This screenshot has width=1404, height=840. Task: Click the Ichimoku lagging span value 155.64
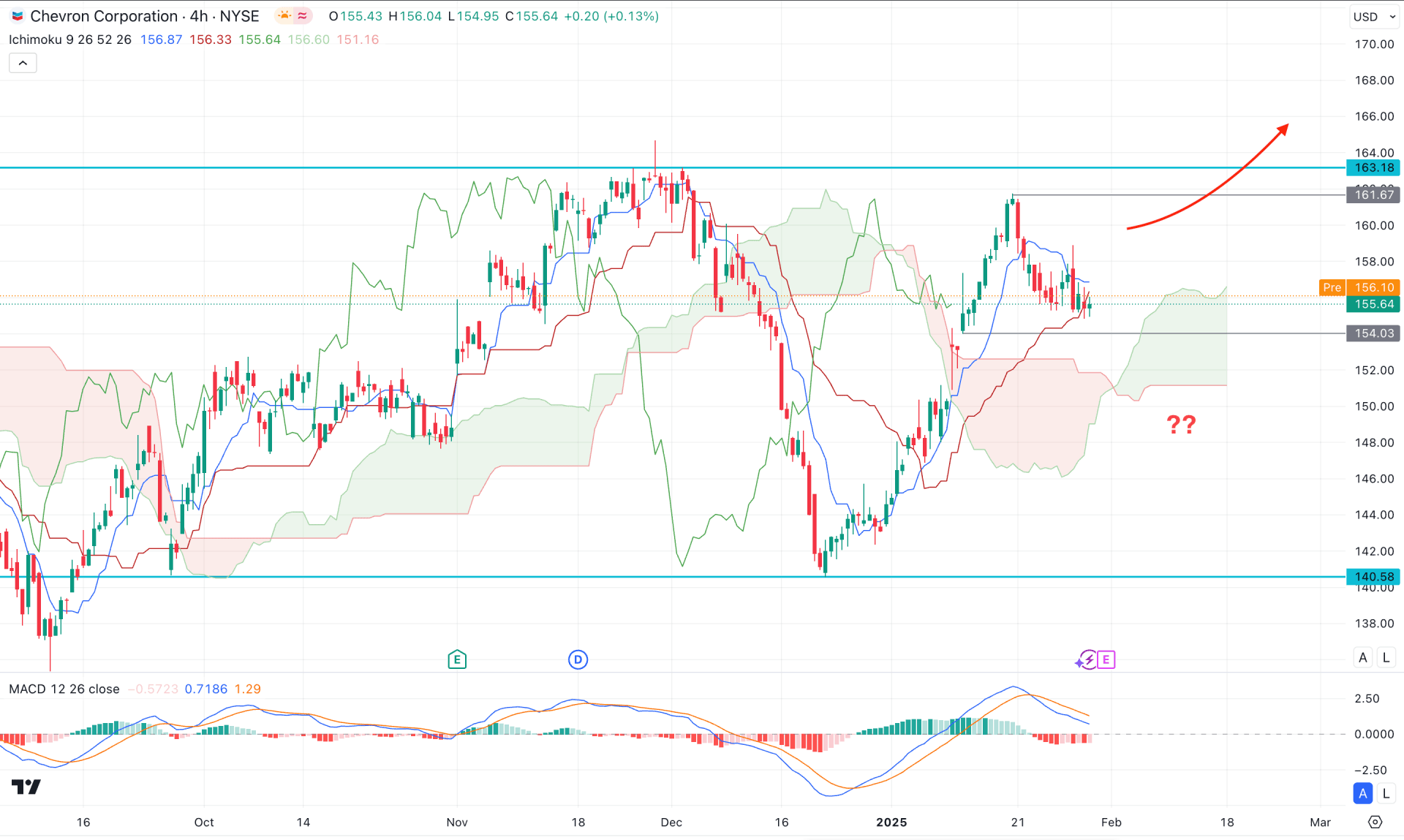[x=260, y=39]
